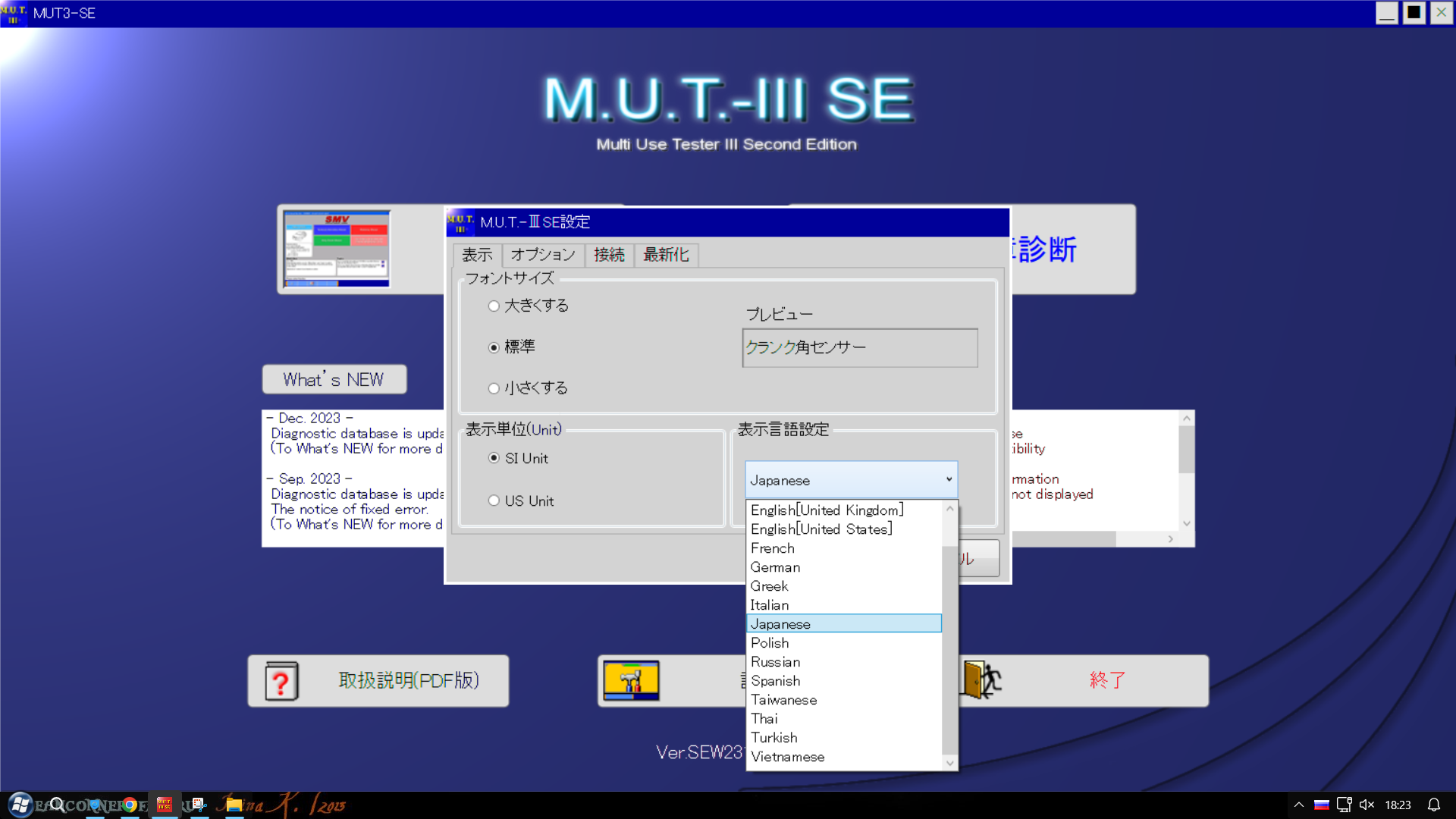Open network connection tray icon

(x=1345, y=805)
